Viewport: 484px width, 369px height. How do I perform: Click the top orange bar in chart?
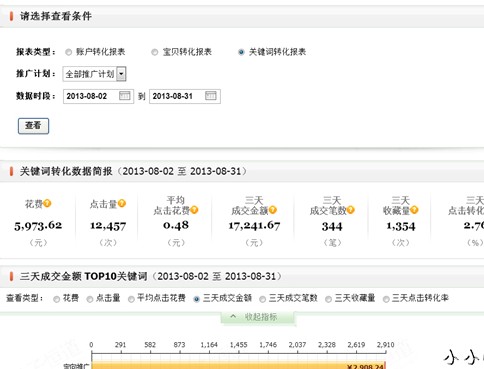click(238, 365)
